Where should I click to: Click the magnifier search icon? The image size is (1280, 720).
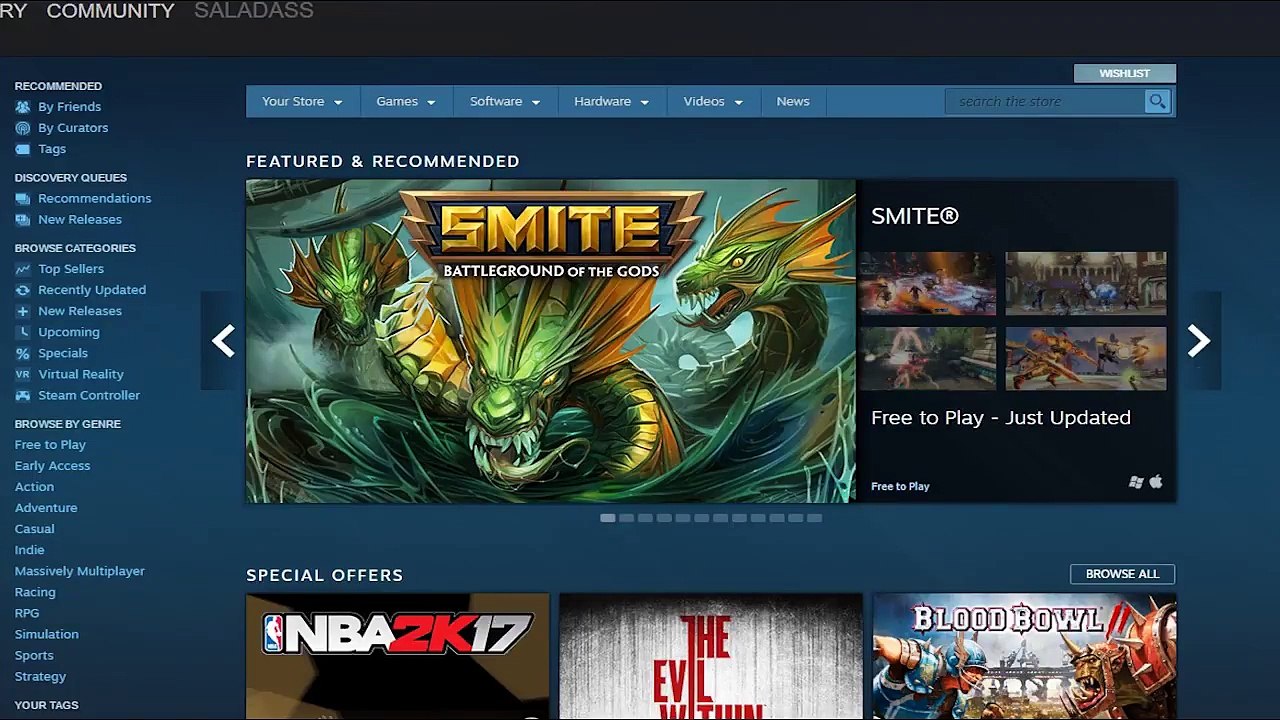(x=1157, y=101)
